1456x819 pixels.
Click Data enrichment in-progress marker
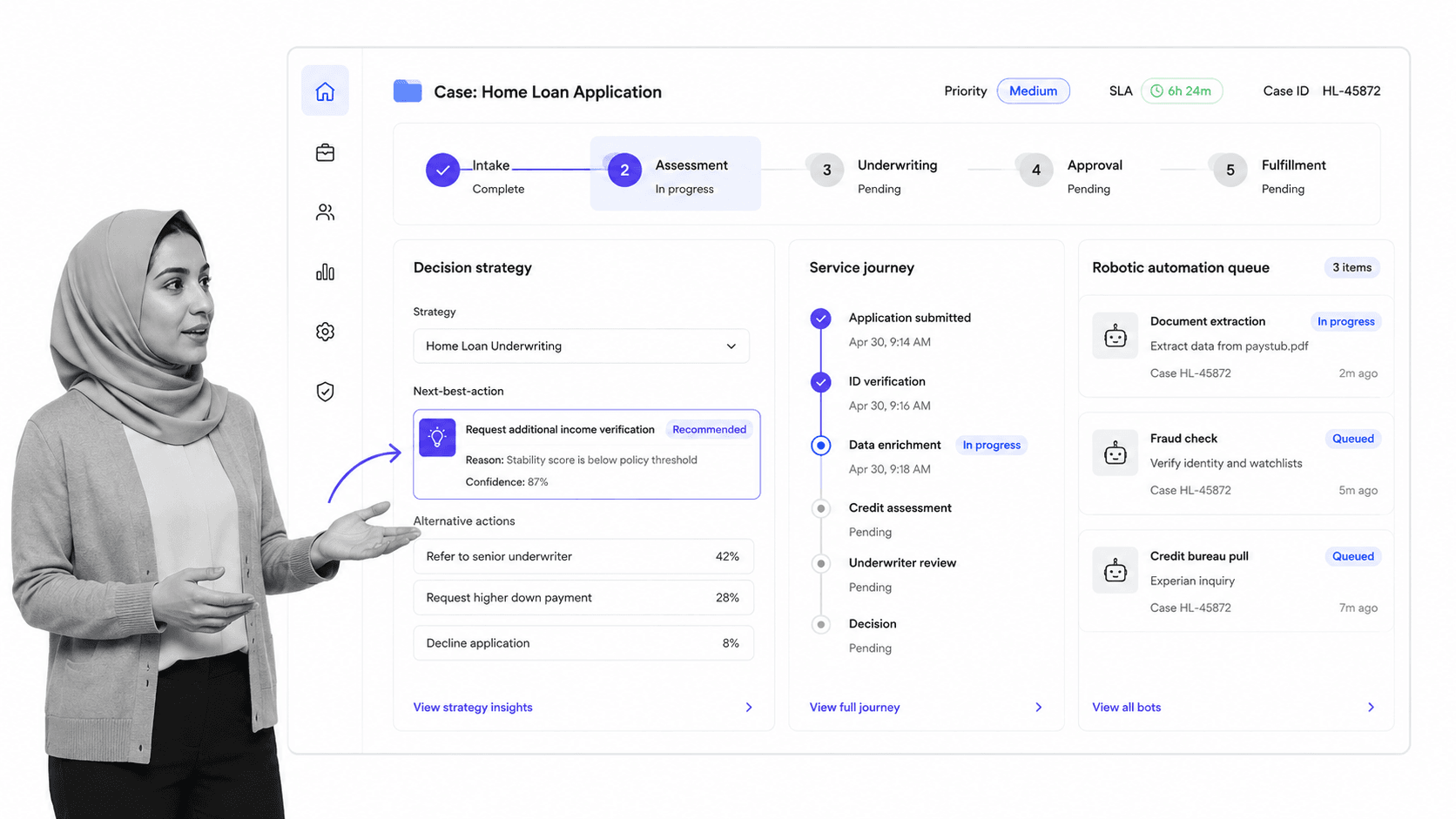[820, 446]
